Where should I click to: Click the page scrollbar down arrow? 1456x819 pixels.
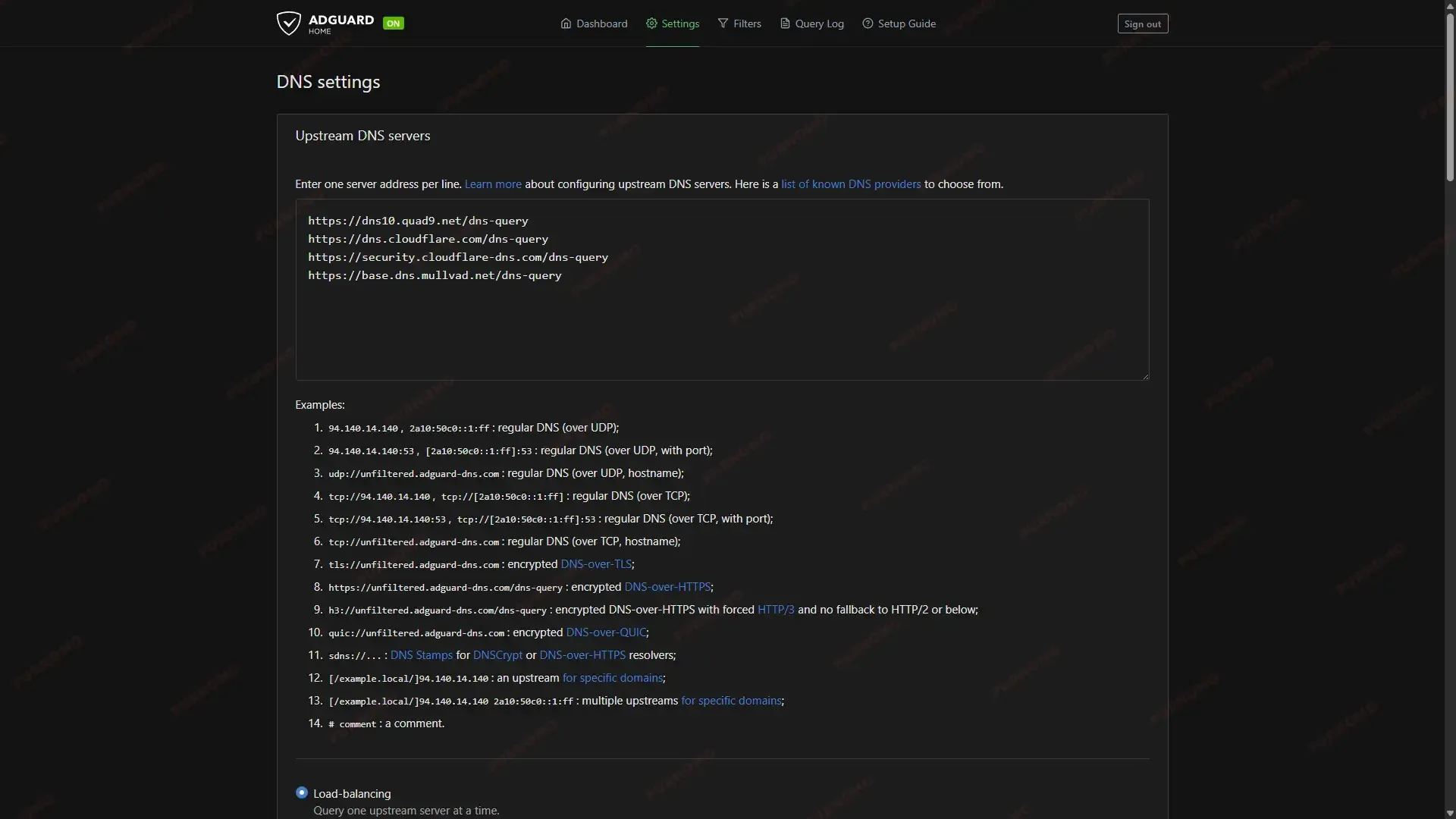click(1450, 814)
